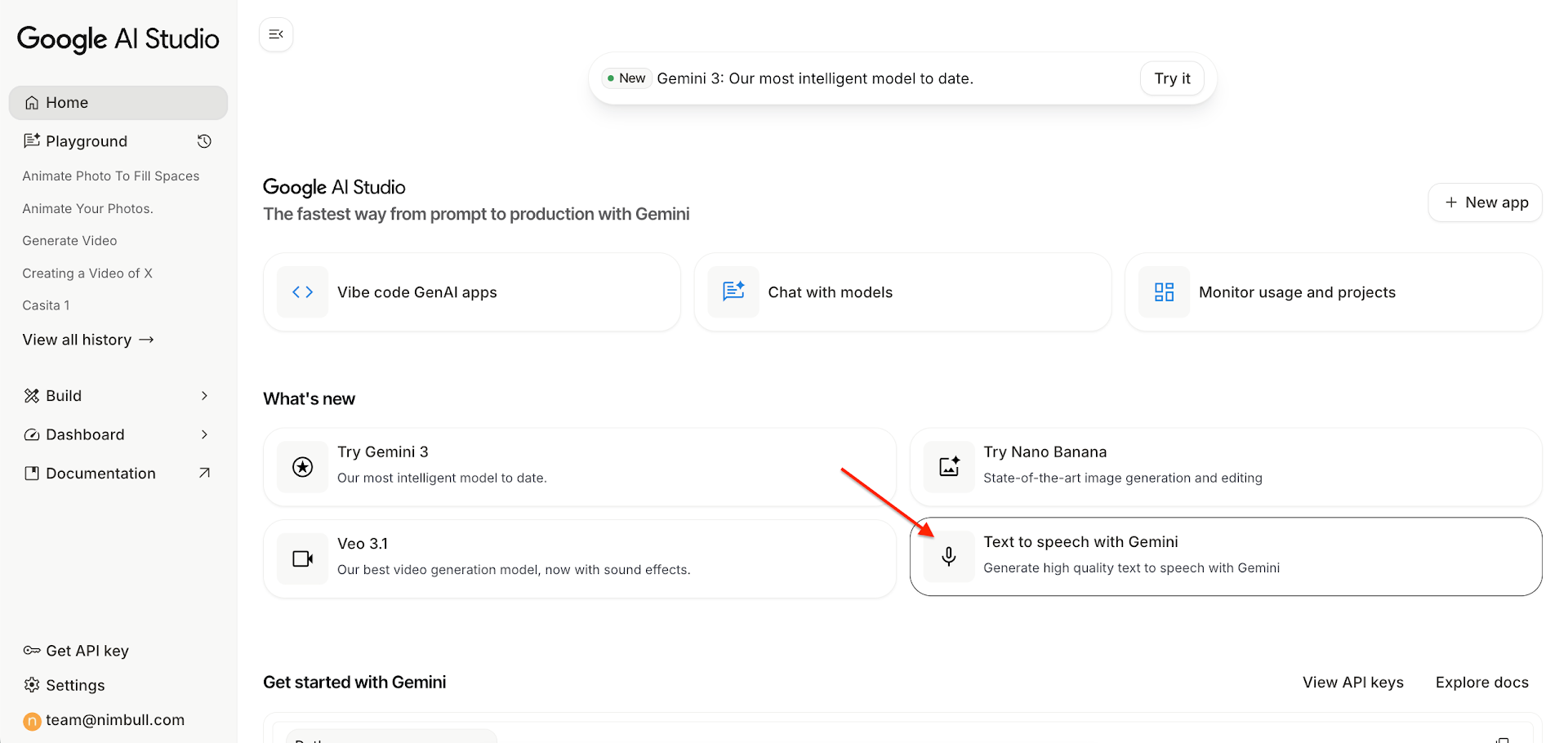The height and width of the screenshot is (743, 1568).
Task: Create a New app
Action: (x=1485, y=202)
